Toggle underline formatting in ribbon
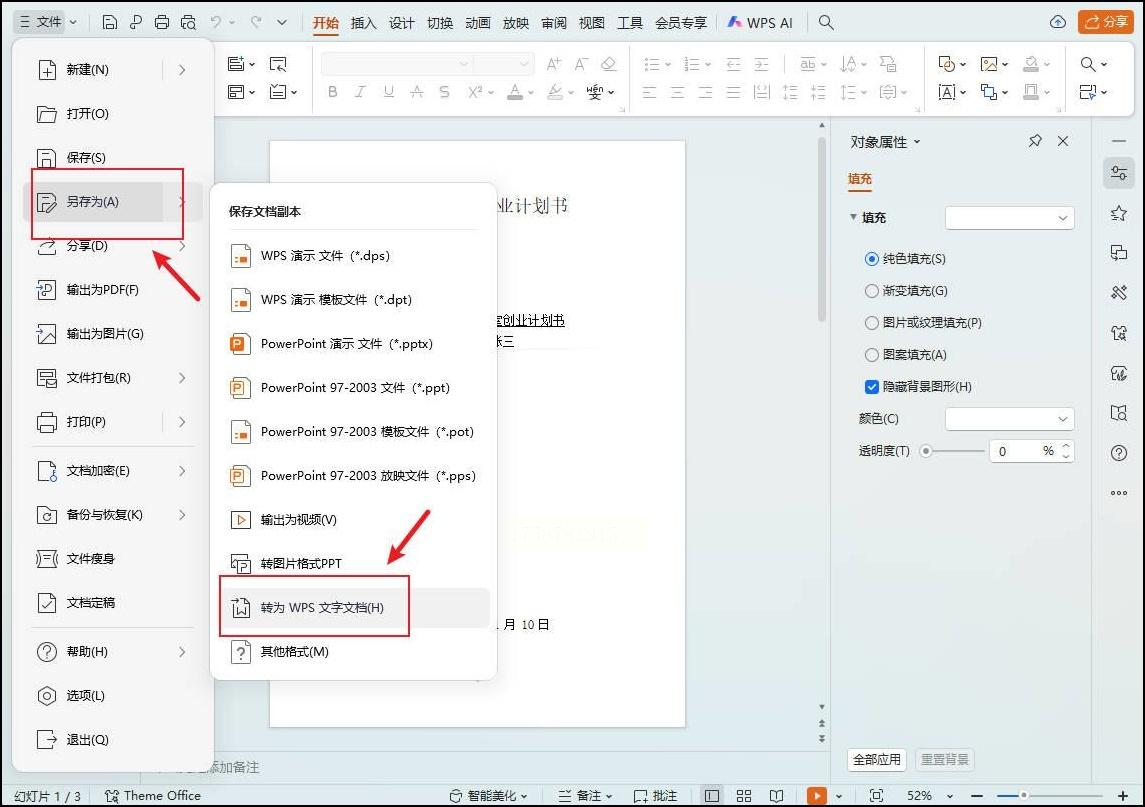 click(x=388, y=92)
